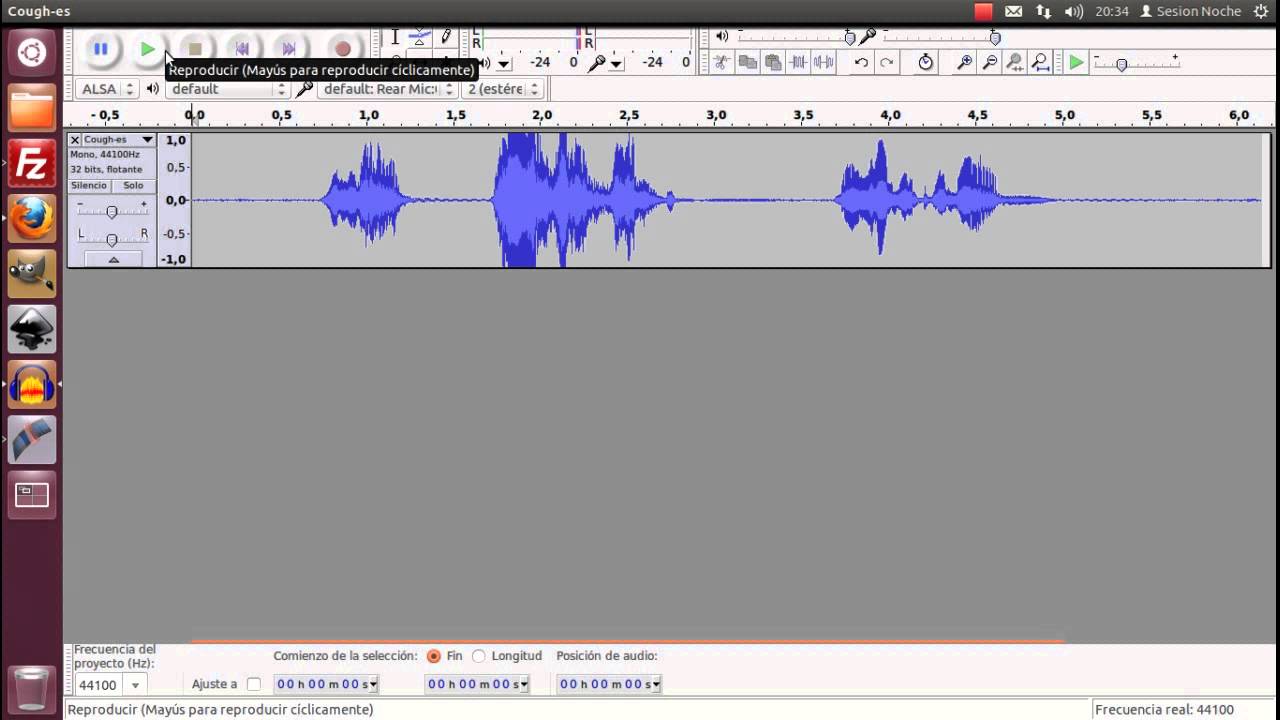The image size is (1280, 720).
Task: Open the input meter dropdown arrow
Action: [x=616, y=63]
